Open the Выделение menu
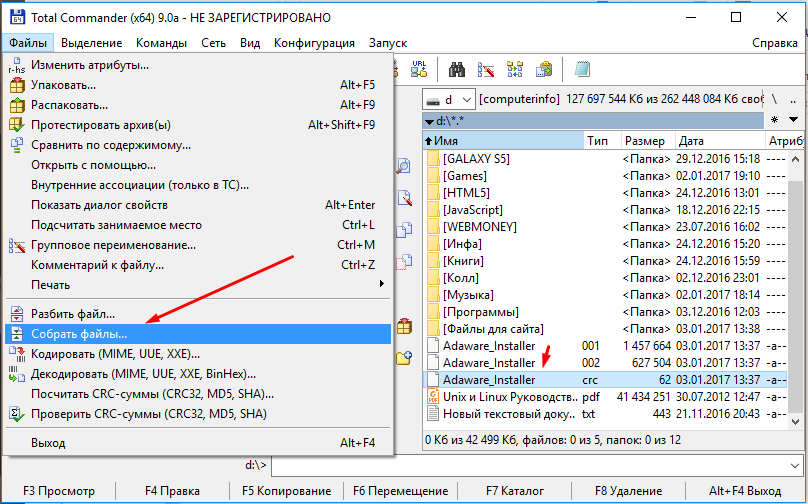The image size is (808, 504). tap(91, 43)
